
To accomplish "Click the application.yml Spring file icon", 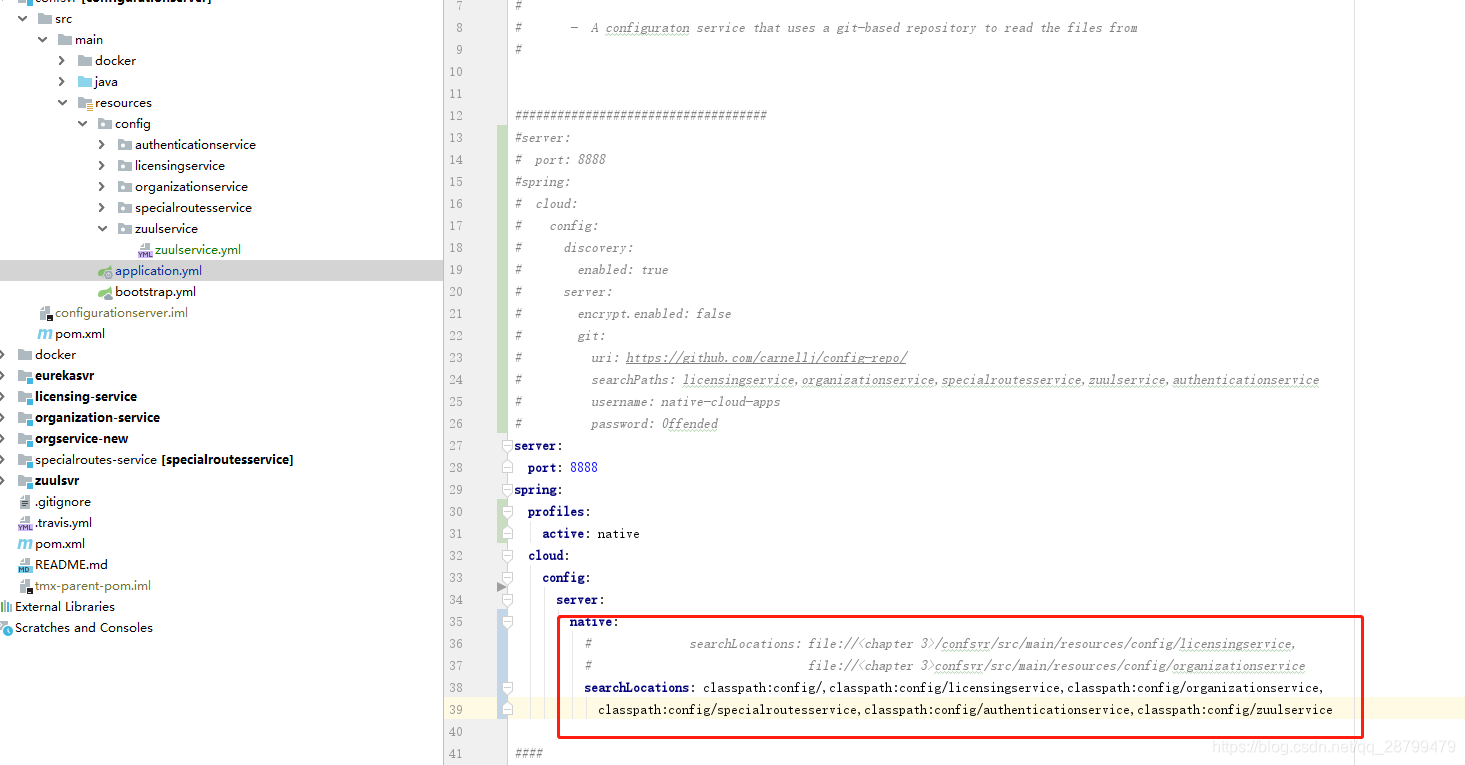I will coord(105,271).
